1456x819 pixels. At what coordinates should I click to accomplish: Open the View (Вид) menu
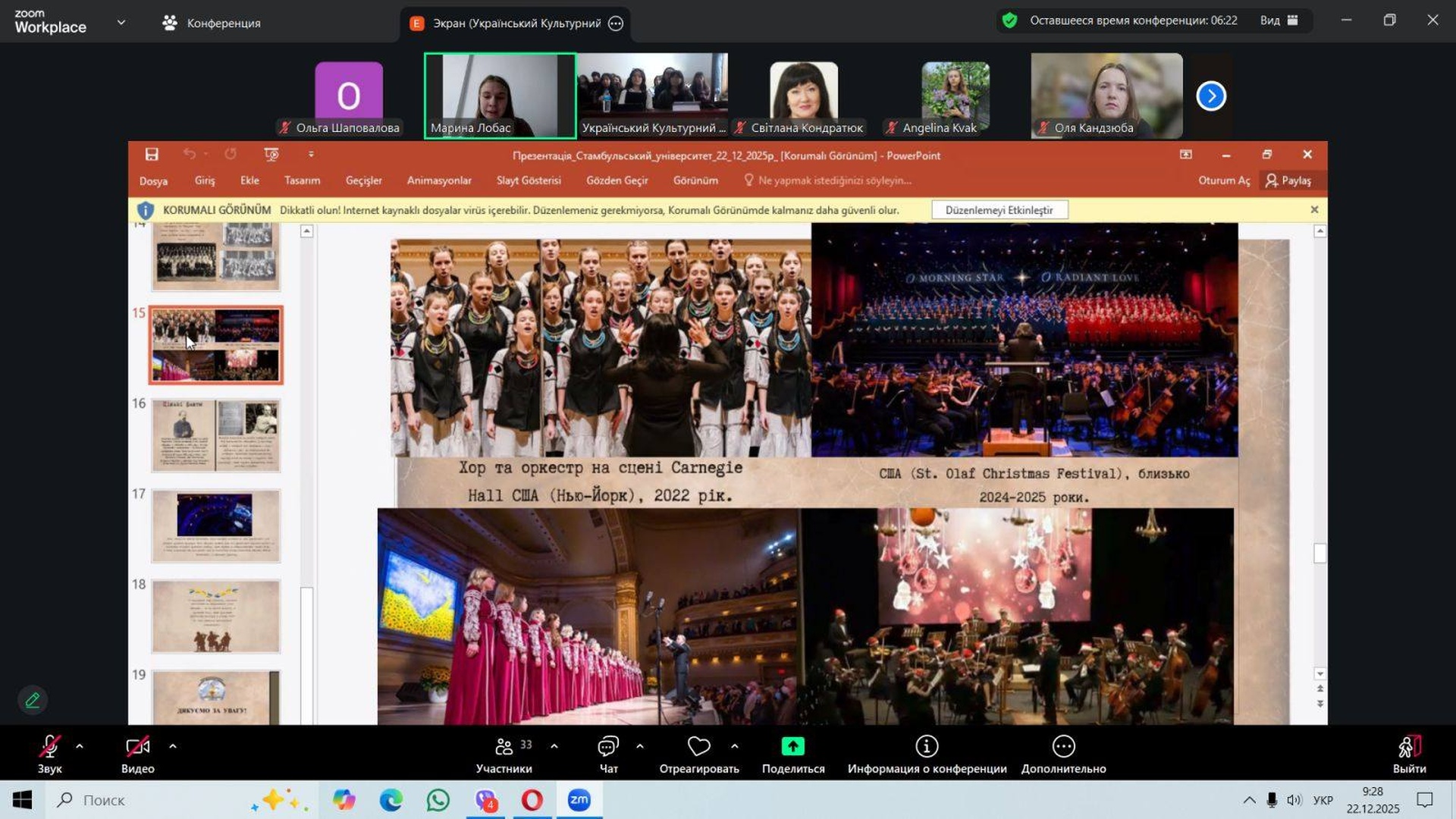click(1279, 20)
